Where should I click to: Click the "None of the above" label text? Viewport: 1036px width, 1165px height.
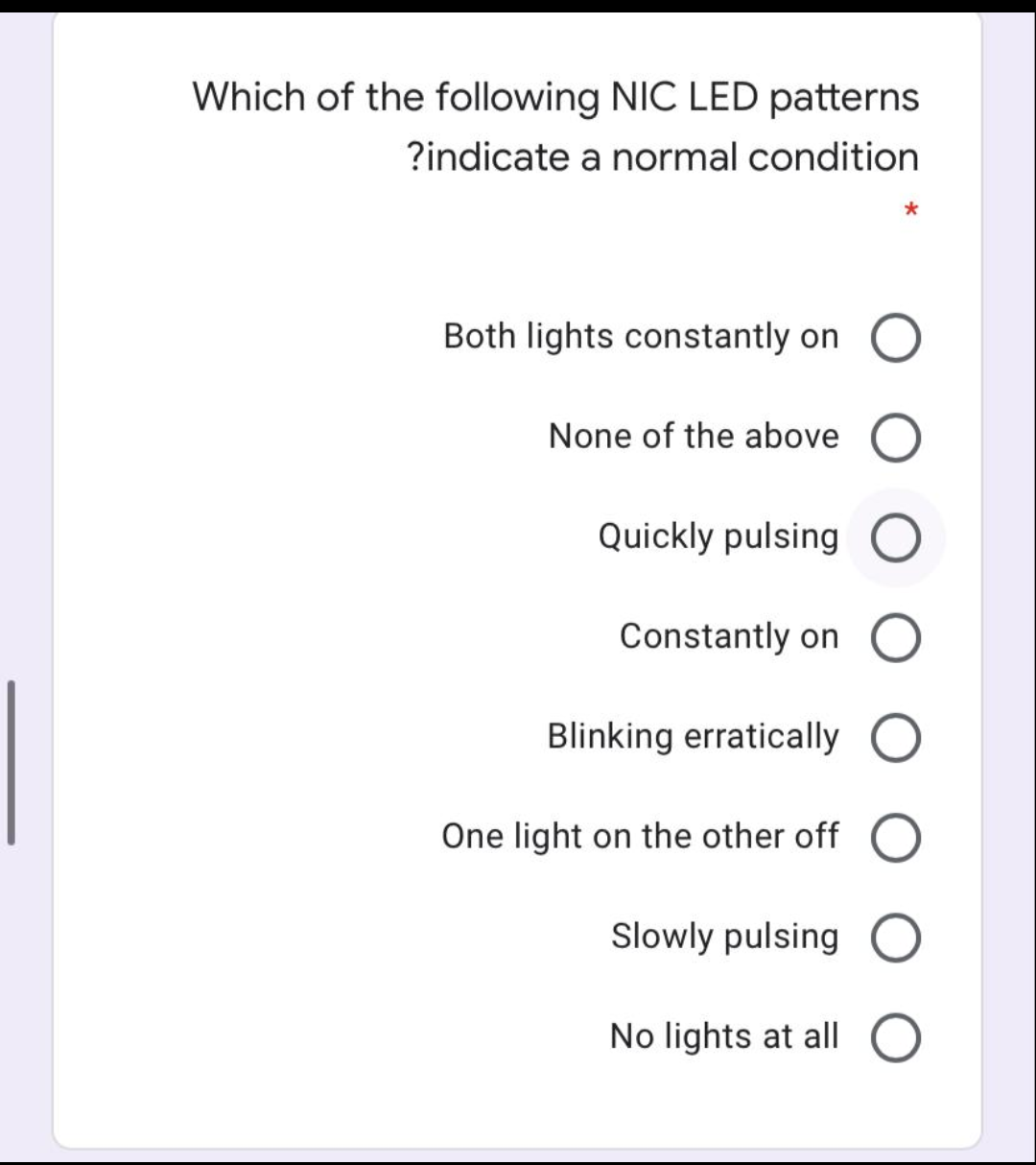click(x=693, y=438)
